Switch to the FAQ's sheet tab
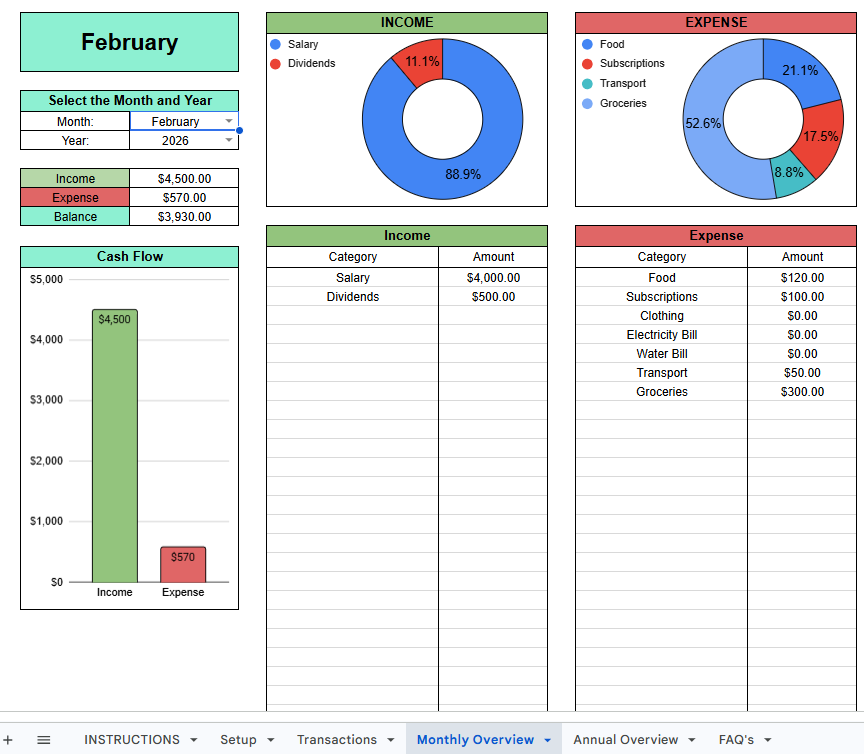 (736, 740)
